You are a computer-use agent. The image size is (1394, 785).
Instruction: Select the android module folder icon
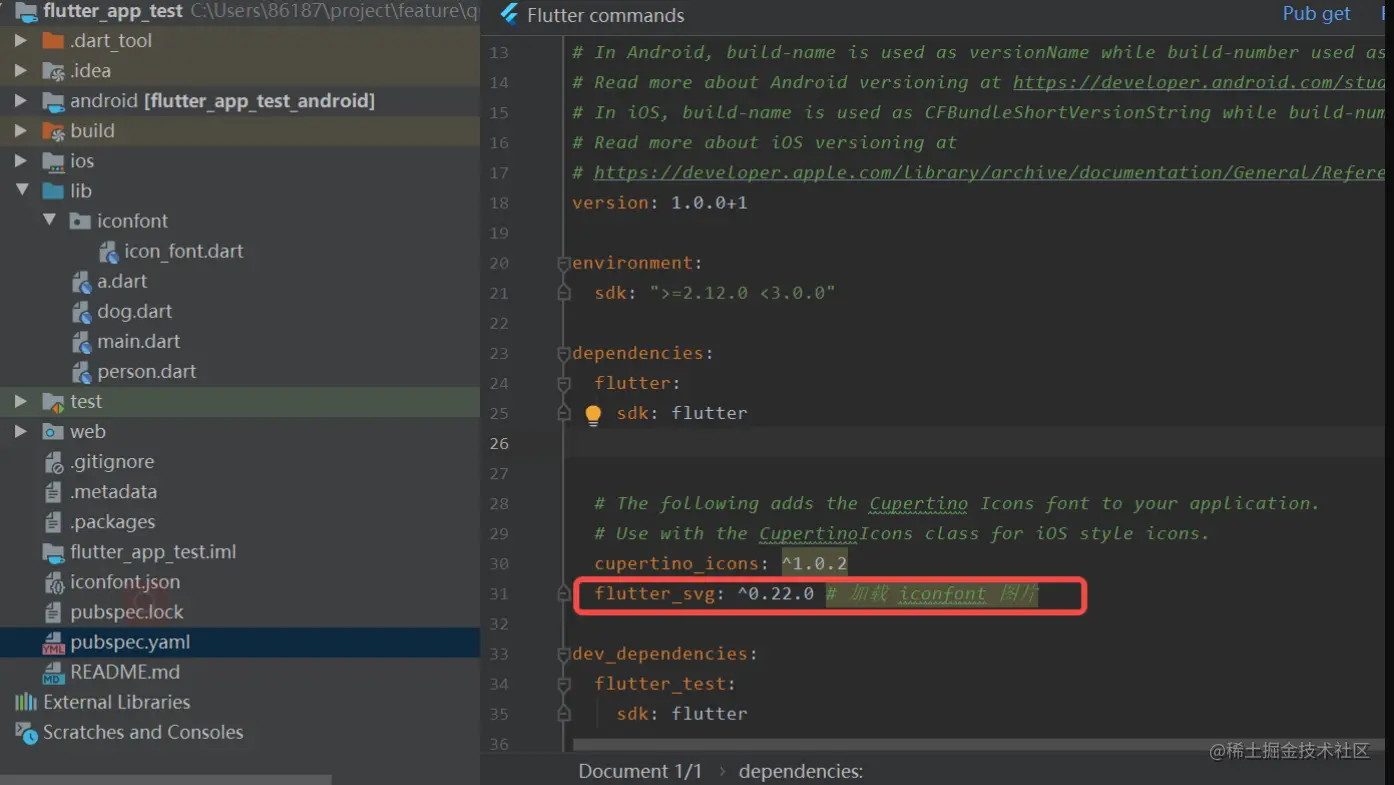(54, 101)
